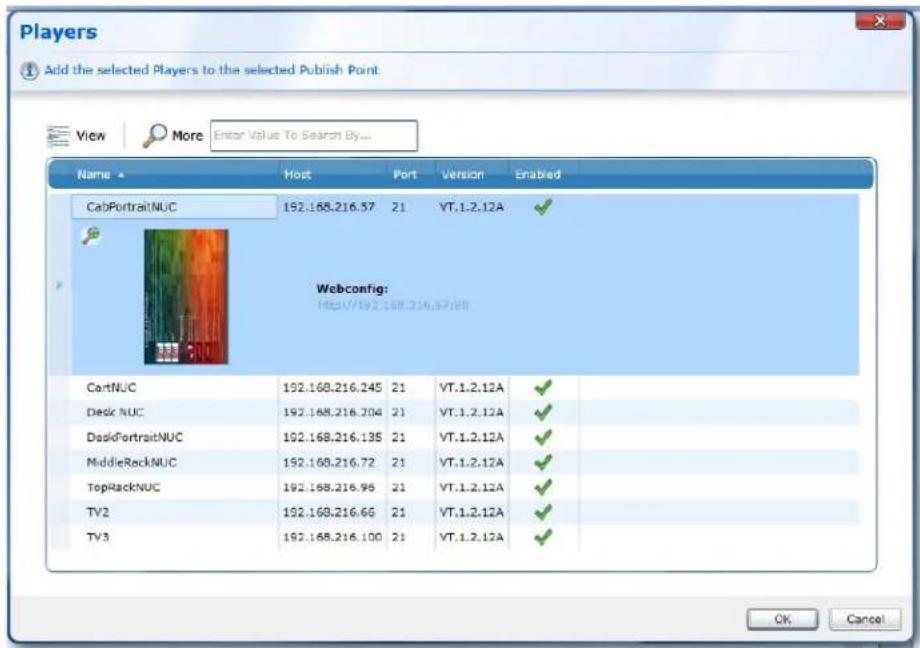
Task: Sort by the Host column header
Action: 297,174
